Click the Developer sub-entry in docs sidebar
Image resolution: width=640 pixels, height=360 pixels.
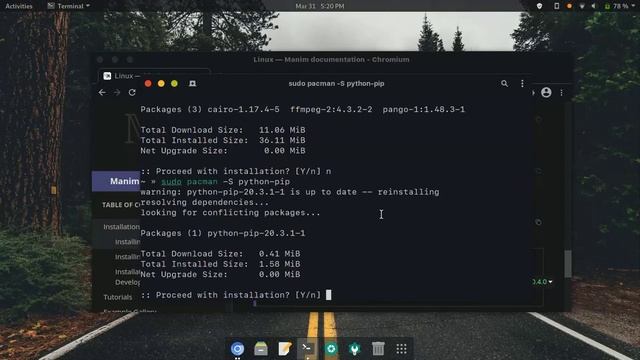coord(127,282)
